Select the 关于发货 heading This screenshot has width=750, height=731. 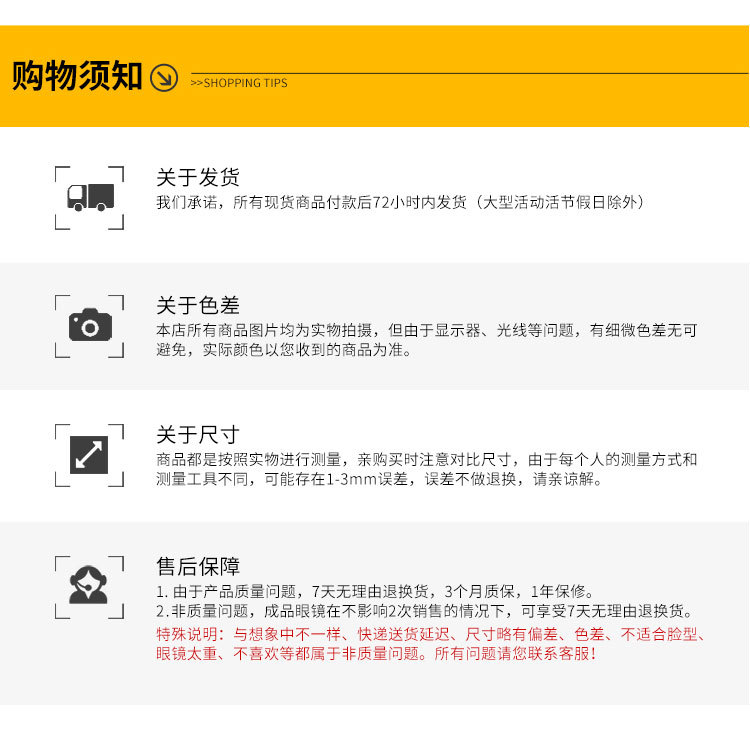click(x=198, y=177)
